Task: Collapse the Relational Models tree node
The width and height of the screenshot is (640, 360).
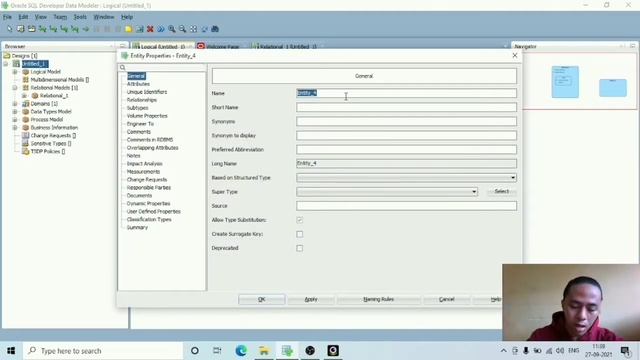Action: click(15, 88)
